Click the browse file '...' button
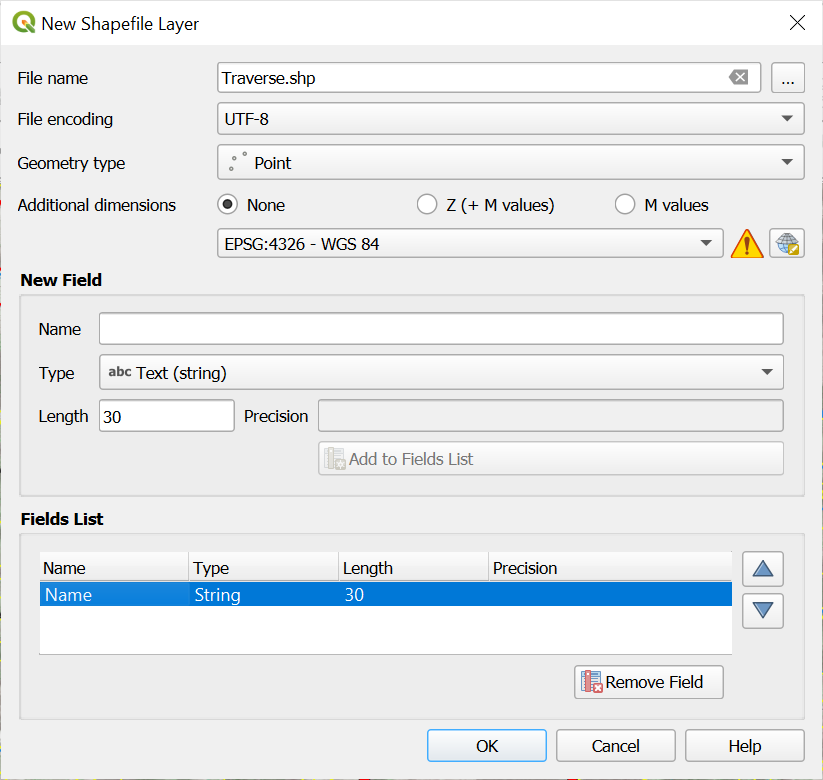This screenshot has height=780, width=823. [787, 78]
